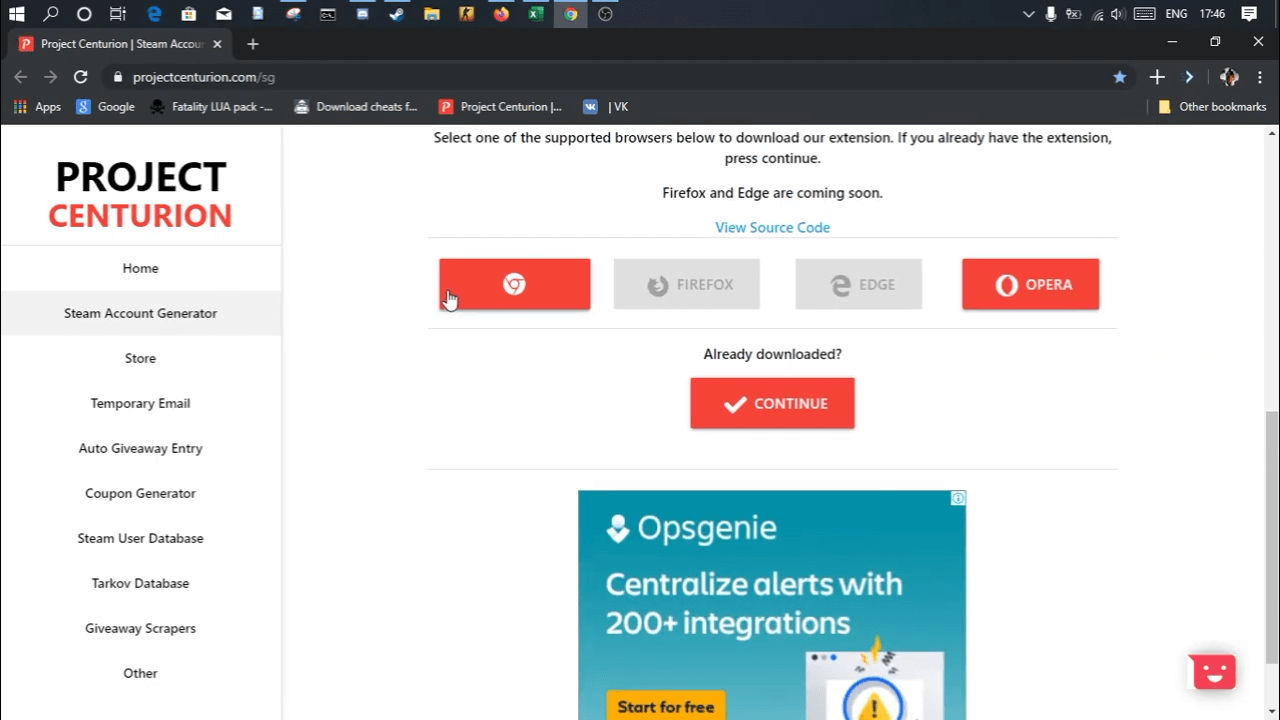Image resolution: width=1280 pixels, height=720 pixels.
Task: Open the Store sidebar page
Action: pos(140,358)
